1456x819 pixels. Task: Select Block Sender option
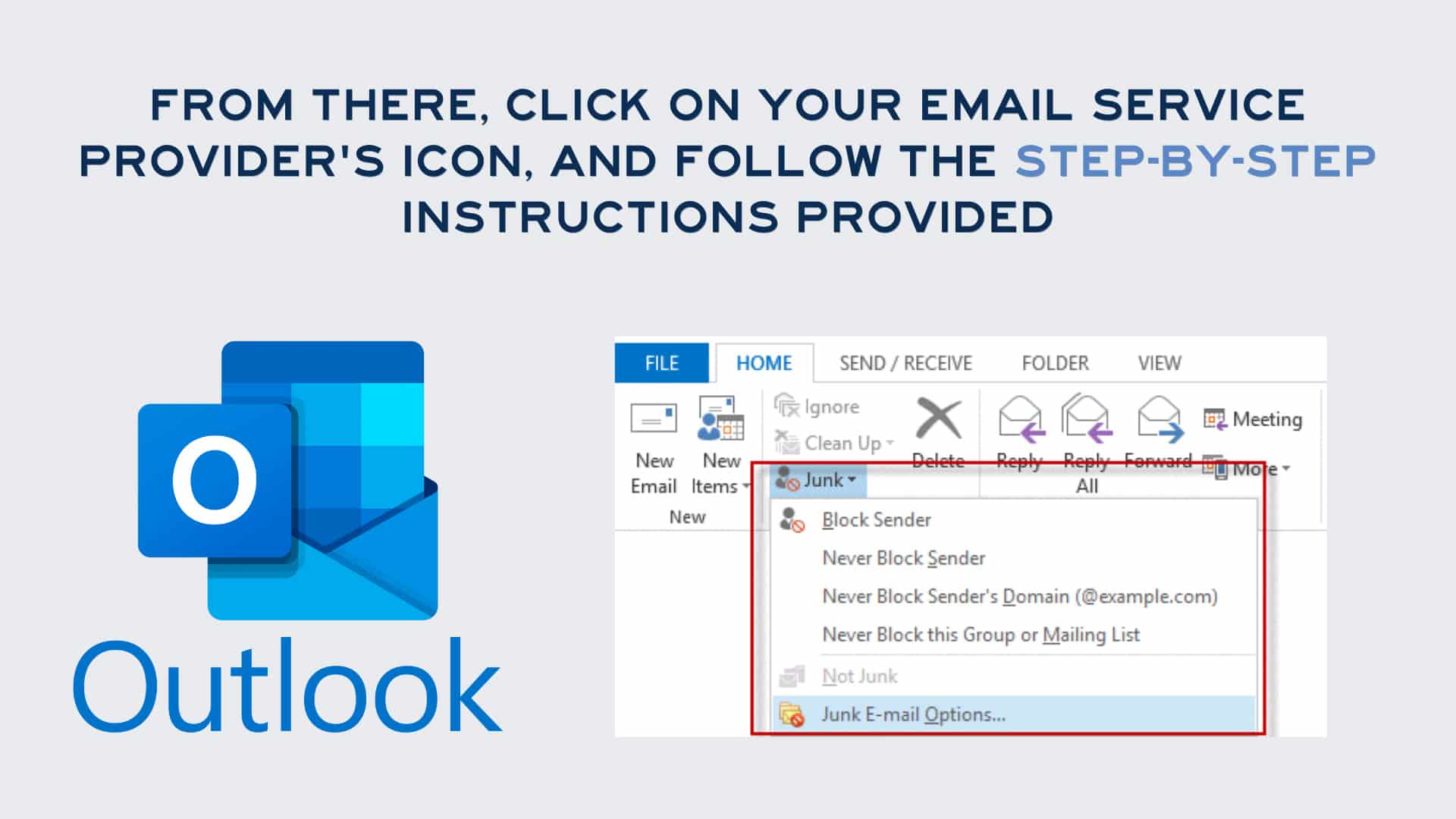(877, 519)
